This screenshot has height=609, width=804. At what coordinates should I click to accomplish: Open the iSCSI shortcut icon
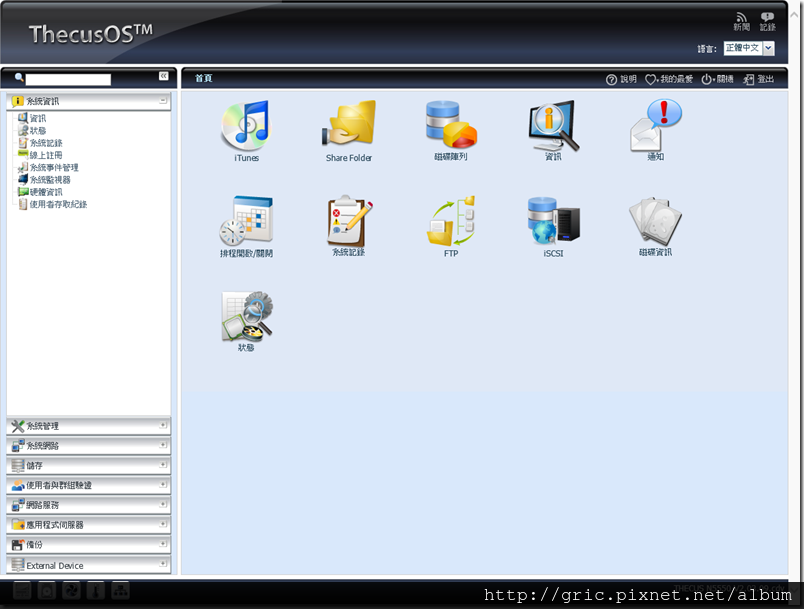click(553, 220)
